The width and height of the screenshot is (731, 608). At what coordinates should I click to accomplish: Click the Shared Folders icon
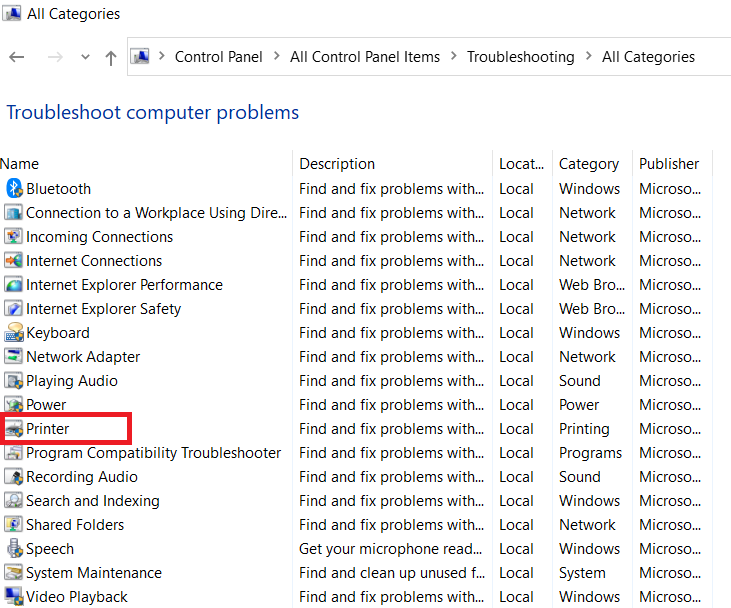(14, 525)
